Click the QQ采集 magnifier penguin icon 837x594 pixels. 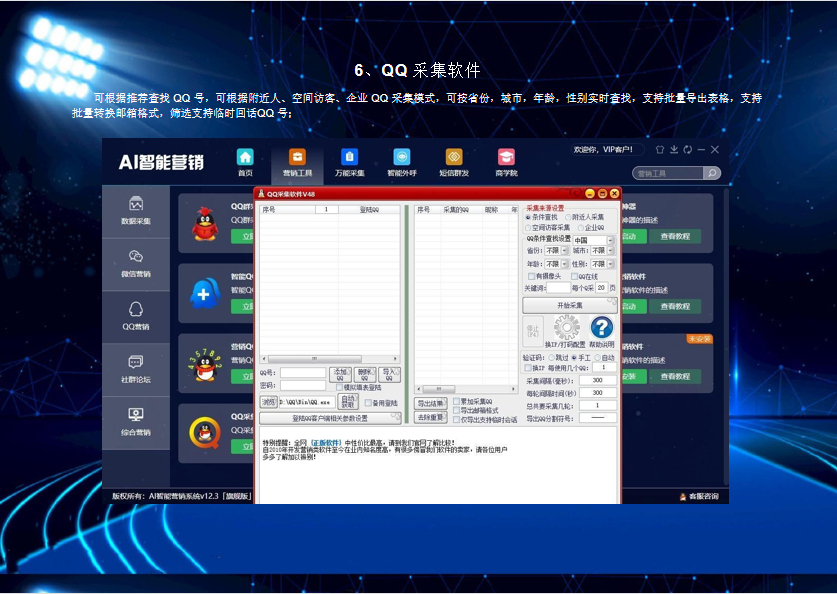tap(205, 432)
